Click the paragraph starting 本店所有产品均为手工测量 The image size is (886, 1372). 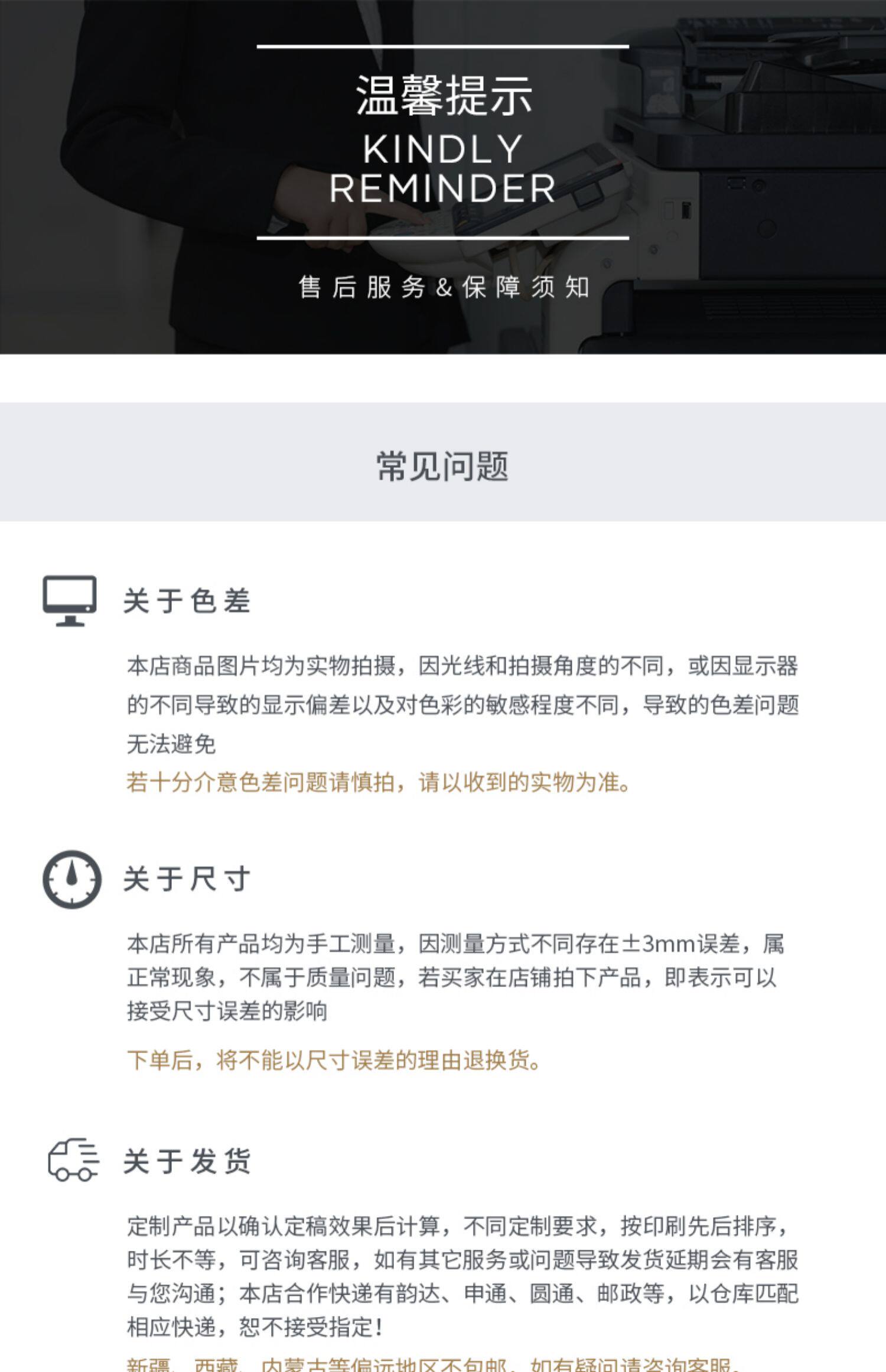tap(455, 977)
